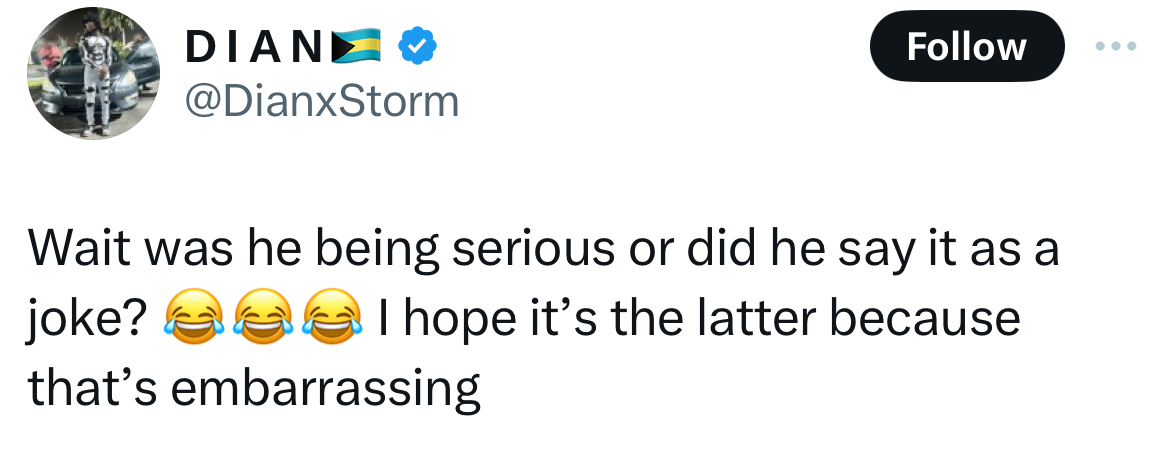
Task: Click the first laughing-crying emoji after joke?
Action: click(x=190, y=319)
